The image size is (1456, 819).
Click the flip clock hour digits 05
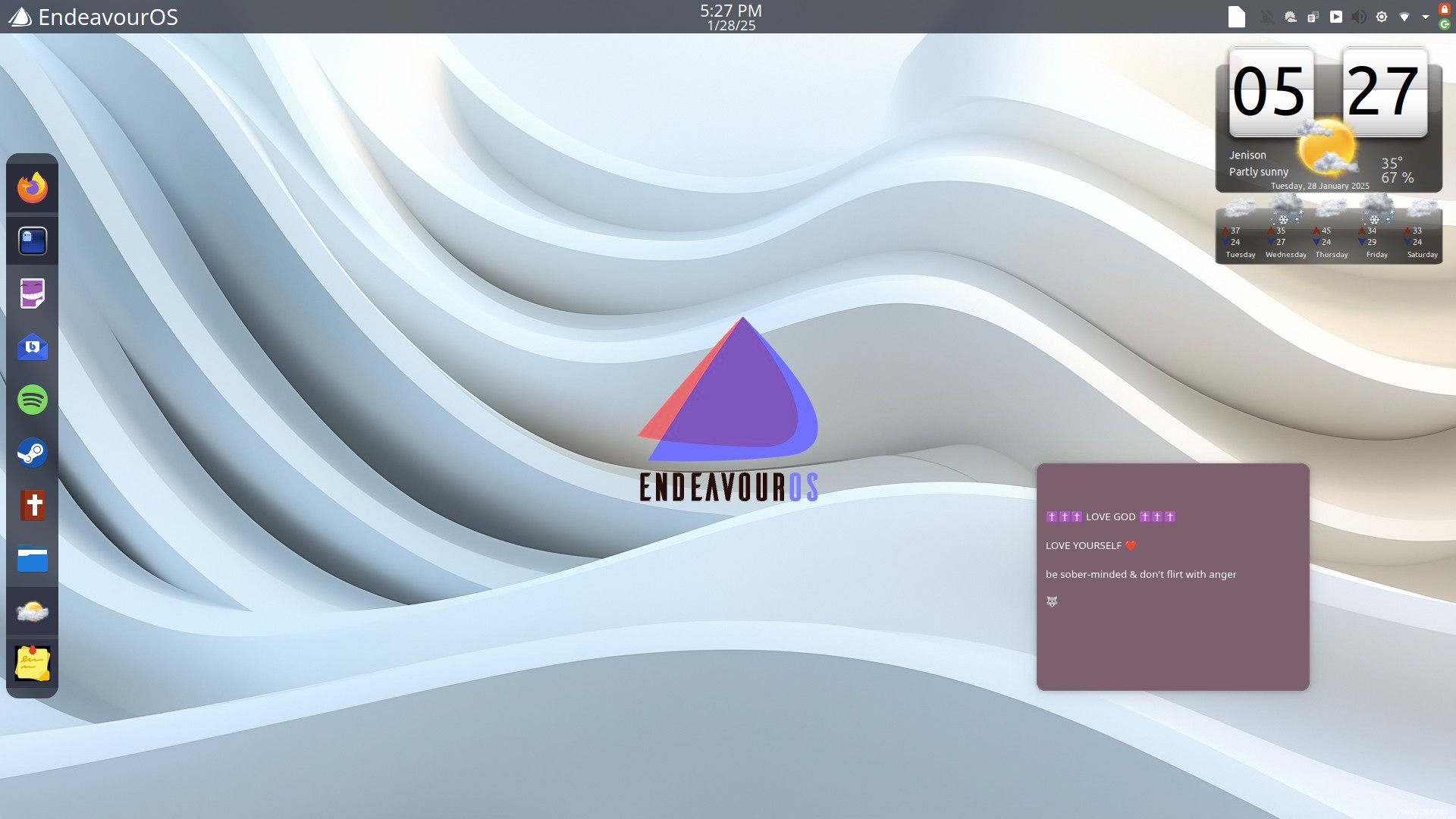coord(1271,91)
